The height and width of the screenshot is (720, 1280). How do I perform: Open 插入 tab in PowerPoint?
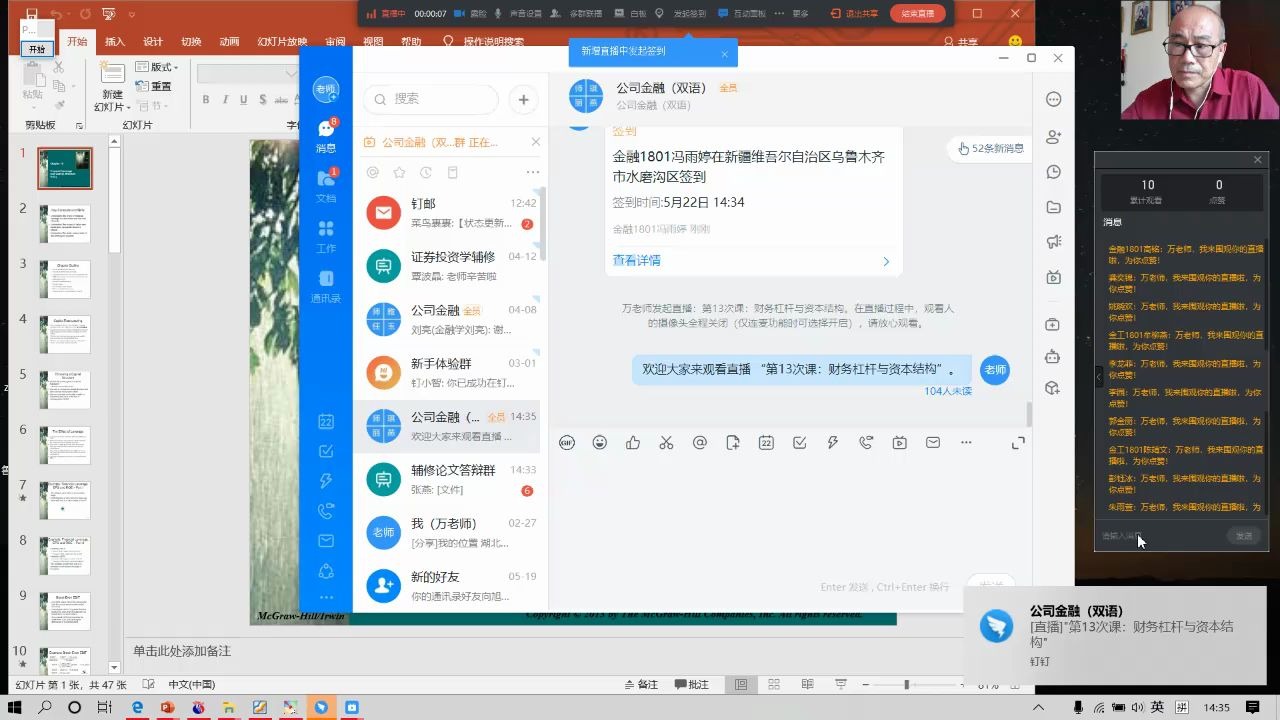[x=115, y=42]
